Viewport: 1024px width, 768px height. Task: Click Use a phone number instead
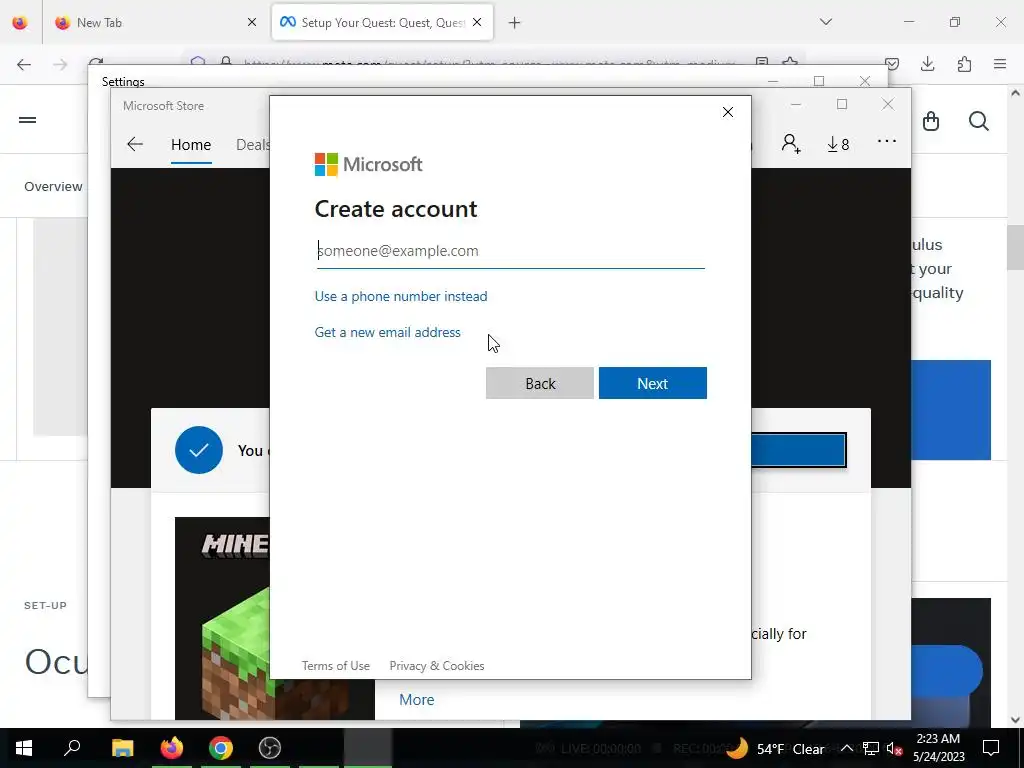pos(401,296)
